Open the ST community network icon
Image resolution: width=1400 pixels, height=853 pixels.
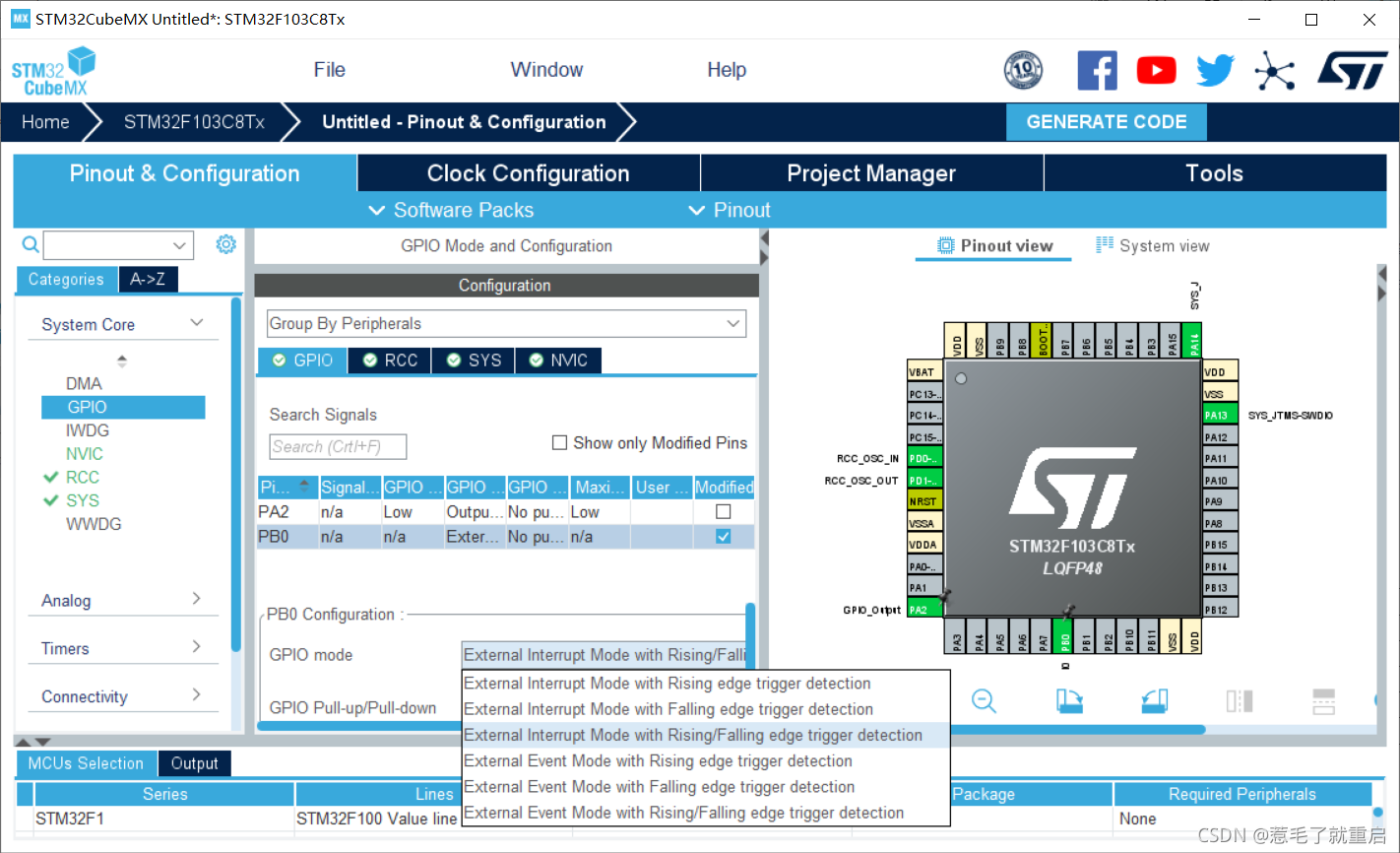pyautogui.click(x=1274, y=71)
